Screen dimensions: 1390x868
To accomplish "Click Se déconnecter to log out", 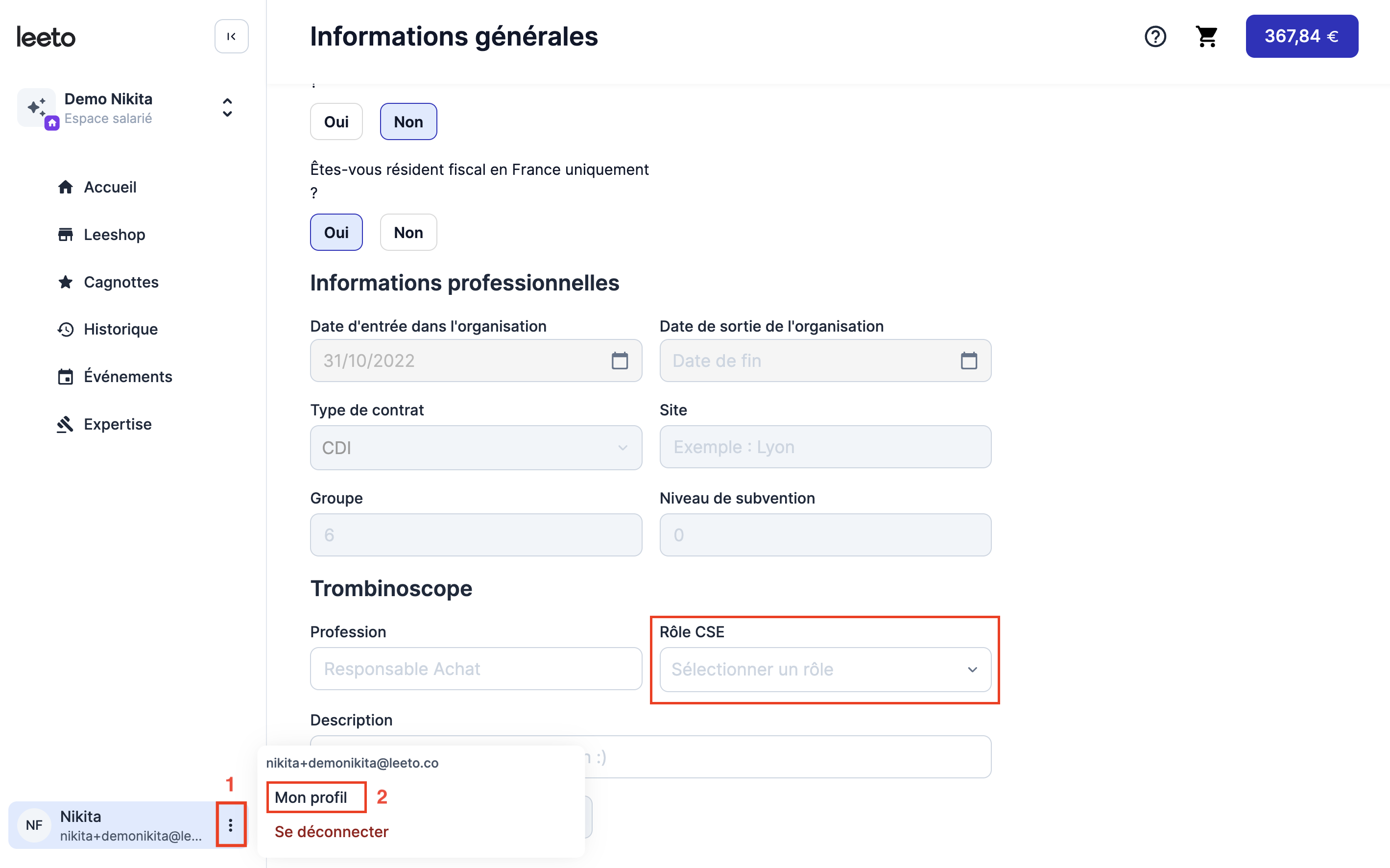I will click(332, 832).
